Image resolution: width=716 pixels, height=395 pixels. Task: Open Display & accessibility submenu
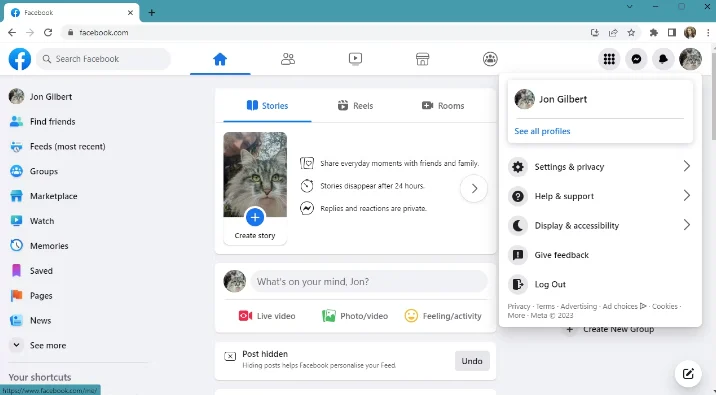[x=600, y=225]
